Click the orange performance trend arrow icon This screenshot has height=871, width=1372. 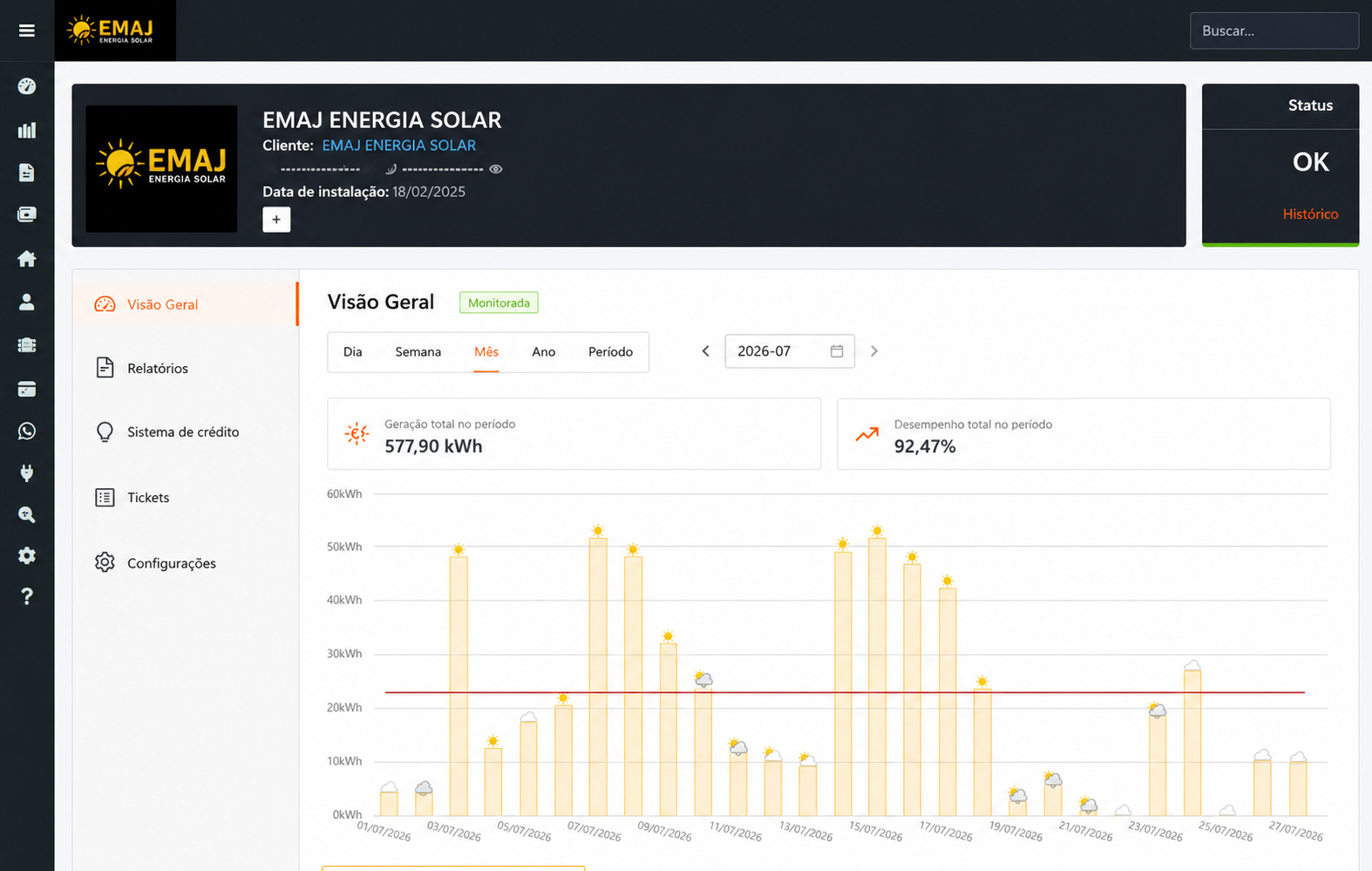[x=867, y=433]
